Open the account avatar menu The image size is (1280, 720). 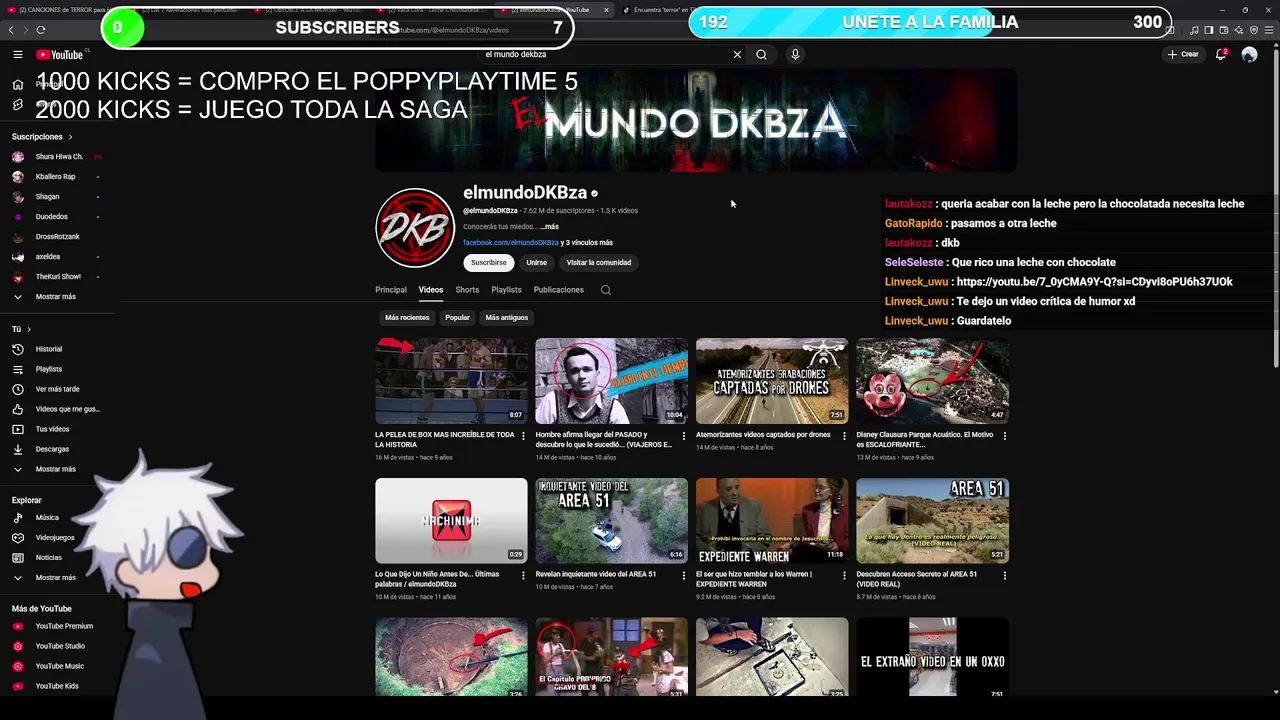tap(1249, 55)
